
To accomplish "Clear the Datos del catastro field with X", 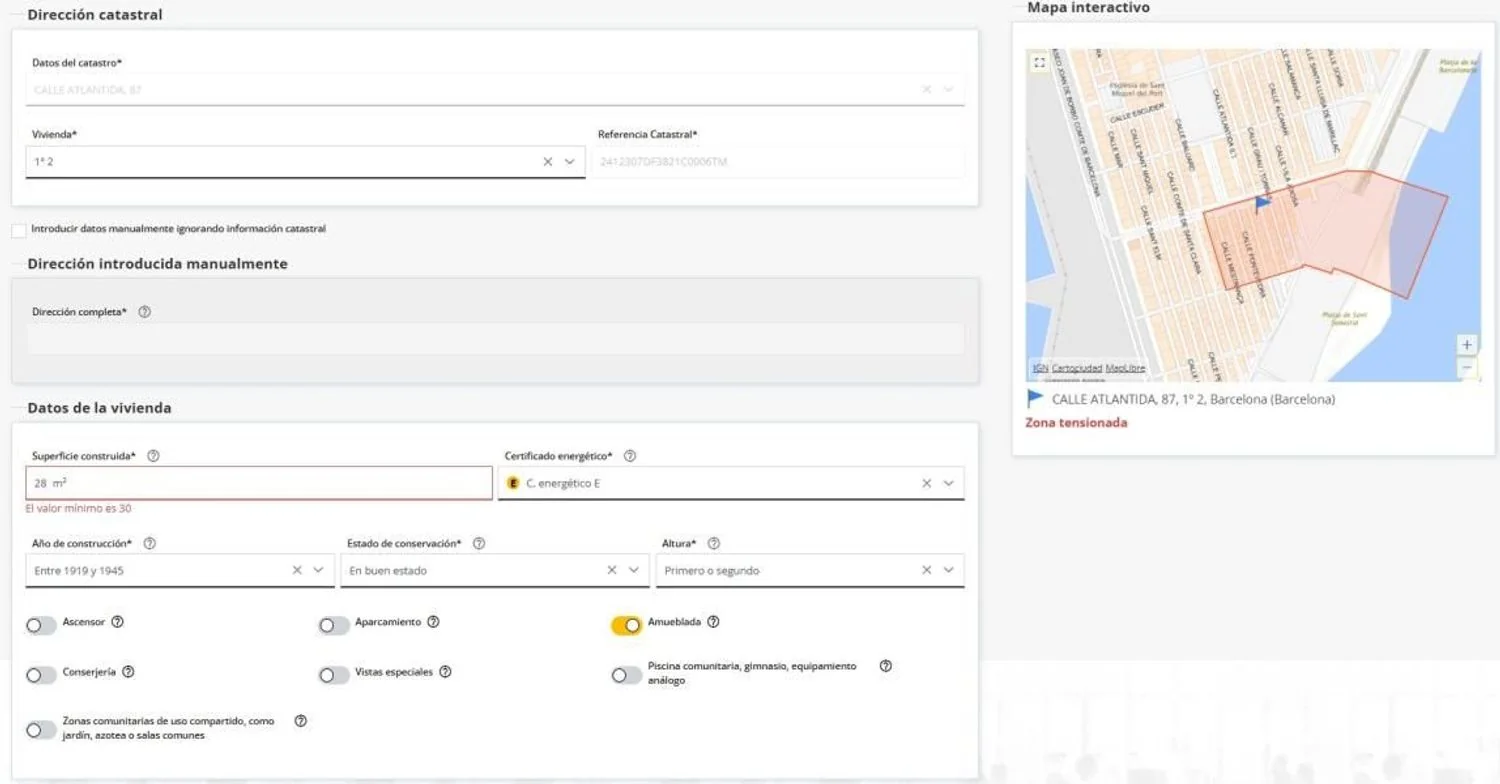I will tap(926, 89).
